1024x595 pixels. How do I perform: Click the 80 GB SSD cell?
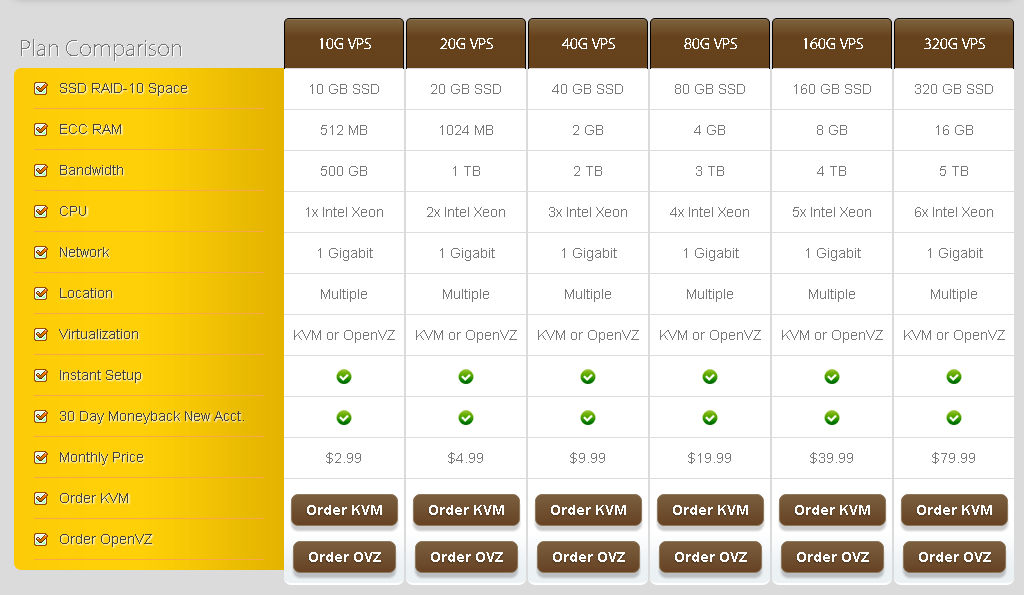point(710,89)
